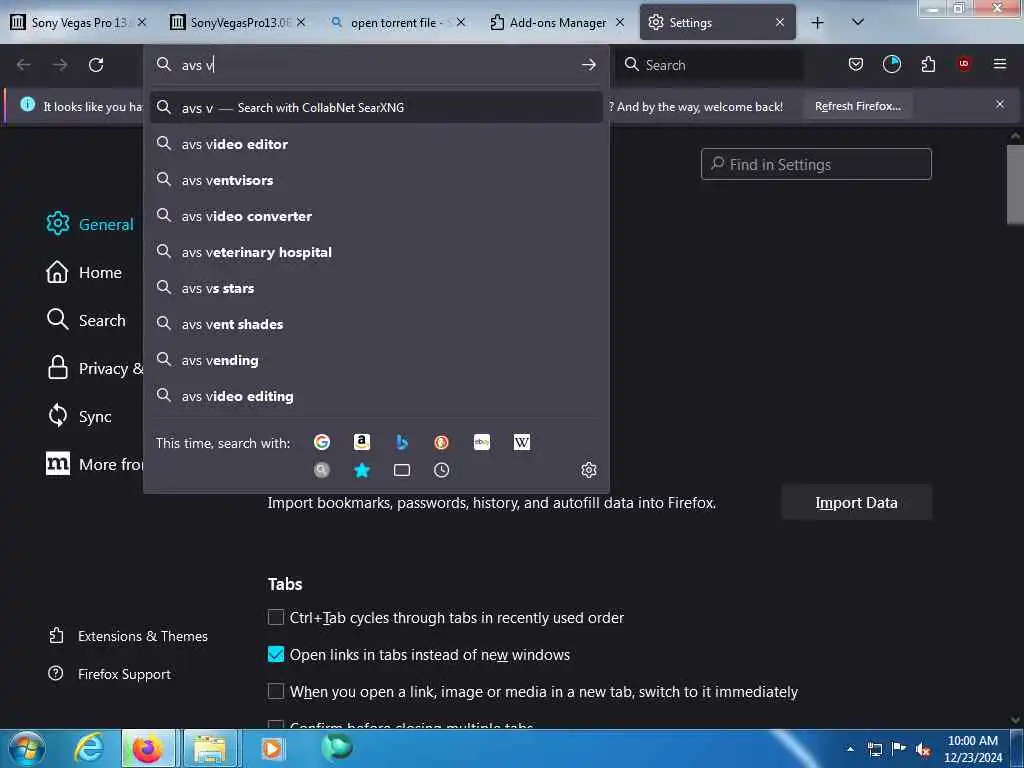Search history using the clock icon
Screen dimensions: 1024x768
(x=441, y=470)
